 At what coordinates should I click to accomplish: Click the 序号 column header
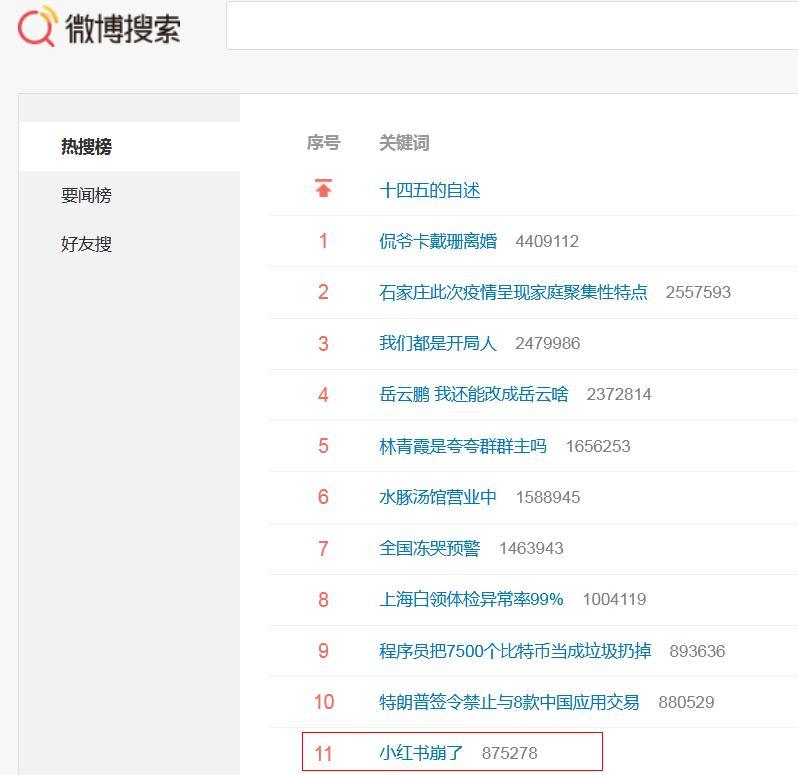(x=323, y=142)
